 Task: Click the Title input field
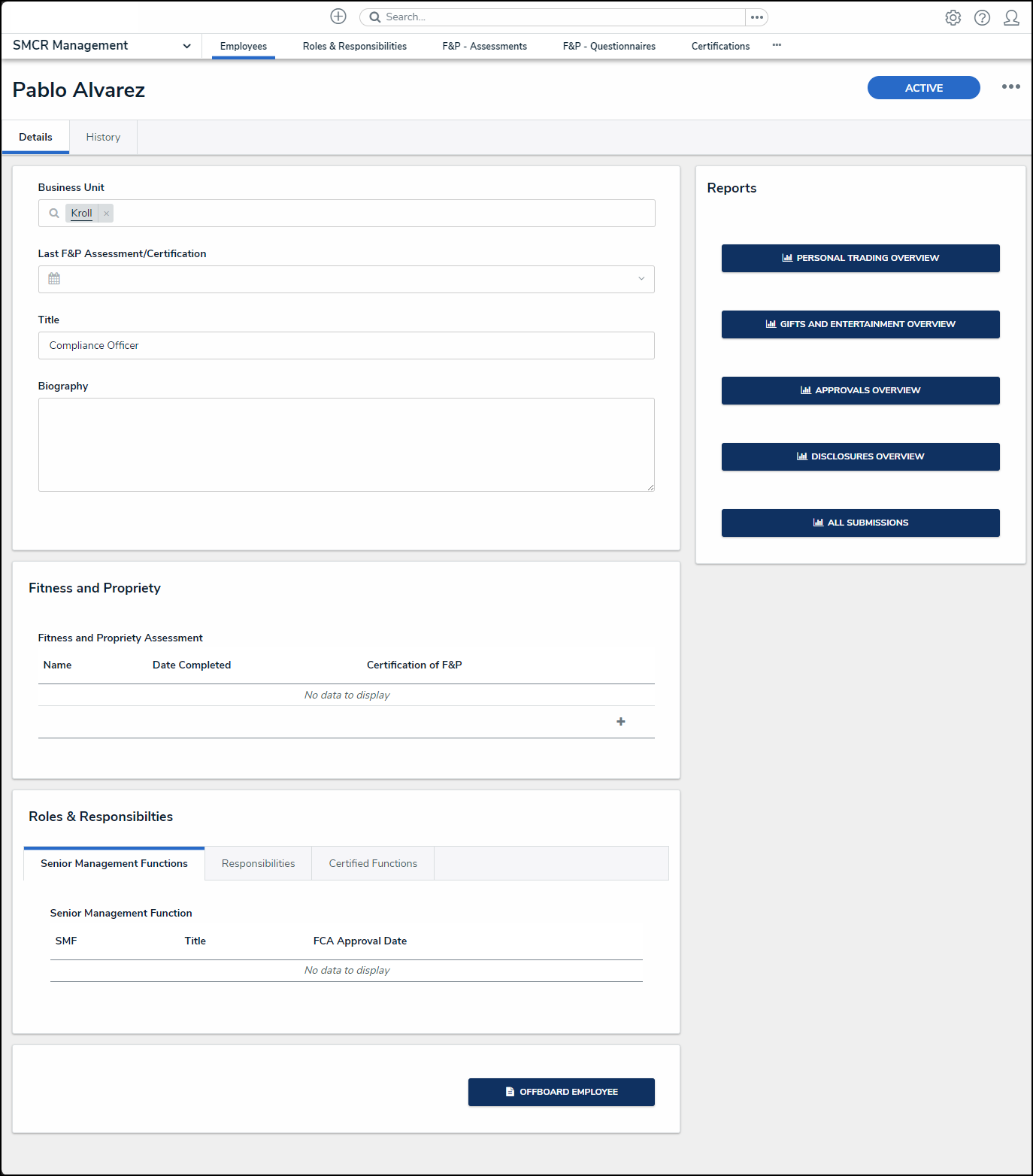[x=346, y=346]
